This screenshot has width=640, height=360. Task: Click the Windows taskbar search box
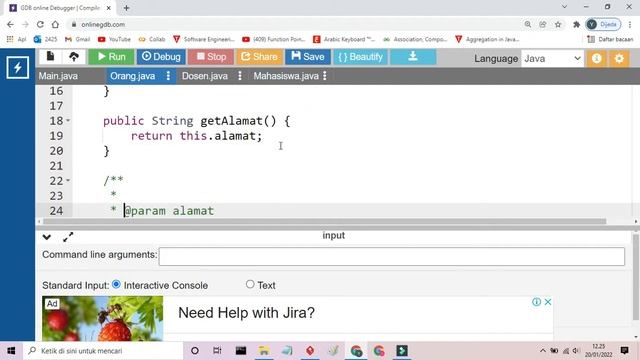click(x=104, y=351)
